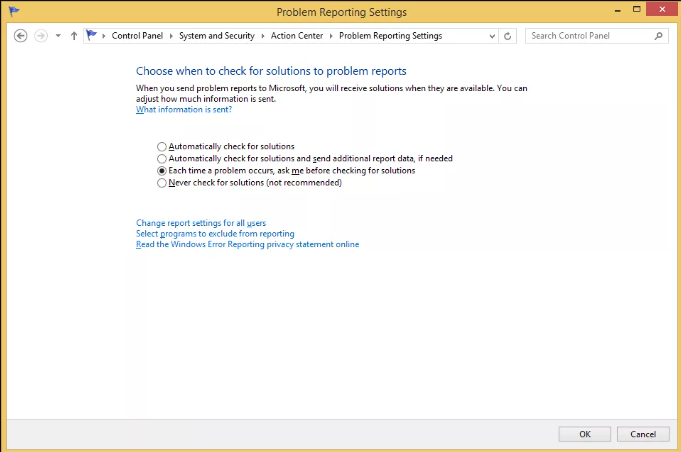Go up one level with Up arrow
The image size is (681, 452).
(x=74, y=36)
